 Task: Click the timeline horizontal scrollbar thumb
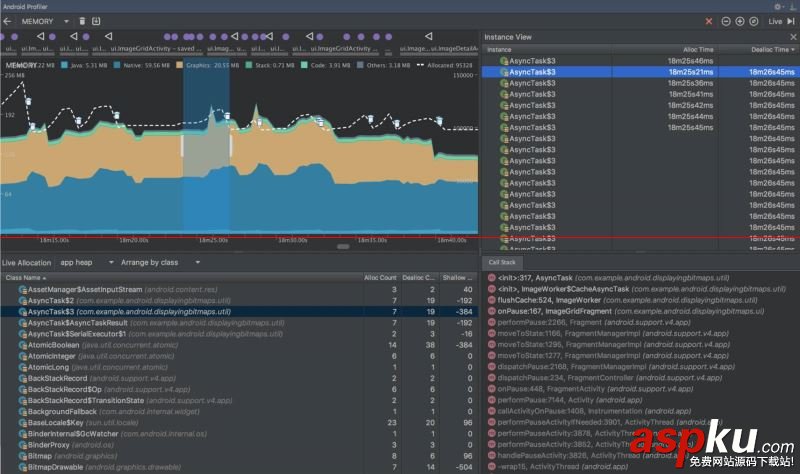click(343, 246)
